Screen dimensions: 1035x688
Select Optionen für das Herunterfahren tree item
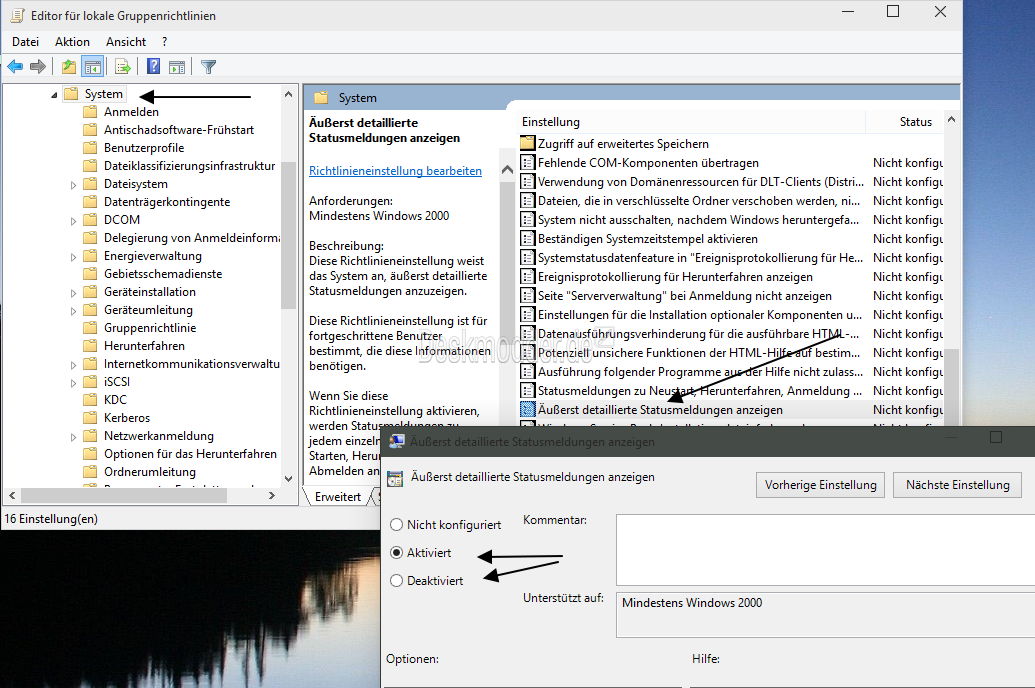[x=190, y=454]
